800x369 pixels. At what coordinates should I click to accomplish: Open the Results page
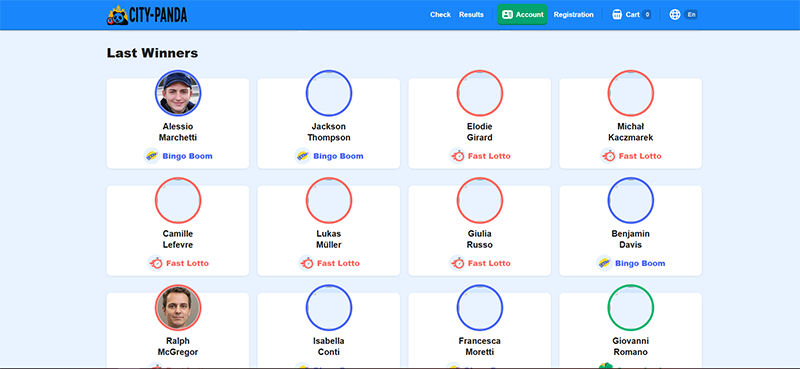[471, 15]
